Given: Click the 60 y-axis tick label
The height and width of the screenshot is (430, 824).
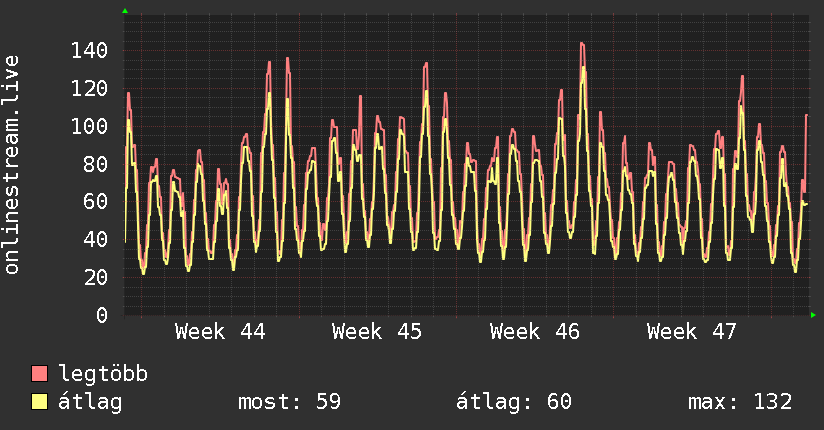Looking at the screenshot, I should point(96,202).
